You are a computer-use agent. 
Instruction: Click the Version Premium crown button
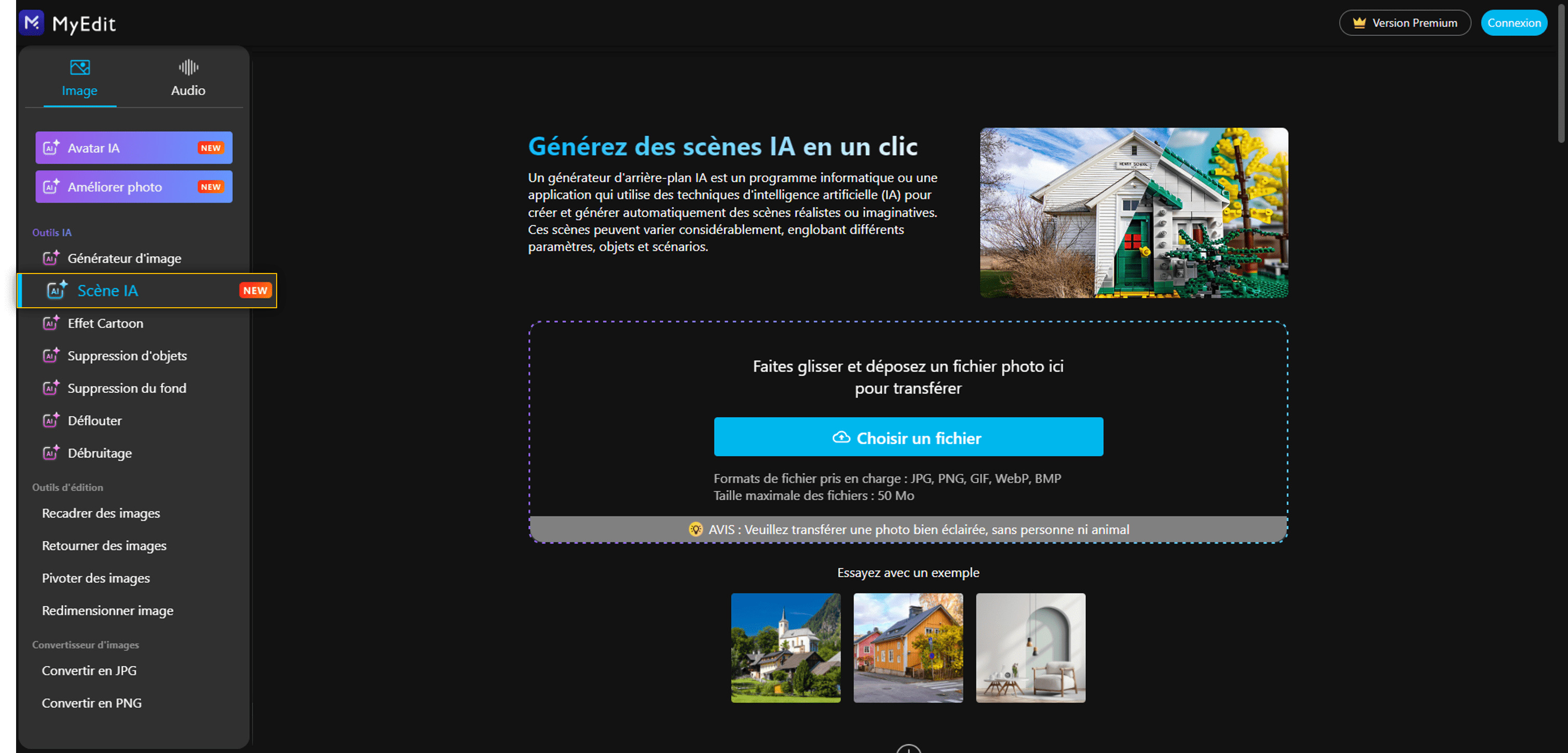[x=1405, y=23]
